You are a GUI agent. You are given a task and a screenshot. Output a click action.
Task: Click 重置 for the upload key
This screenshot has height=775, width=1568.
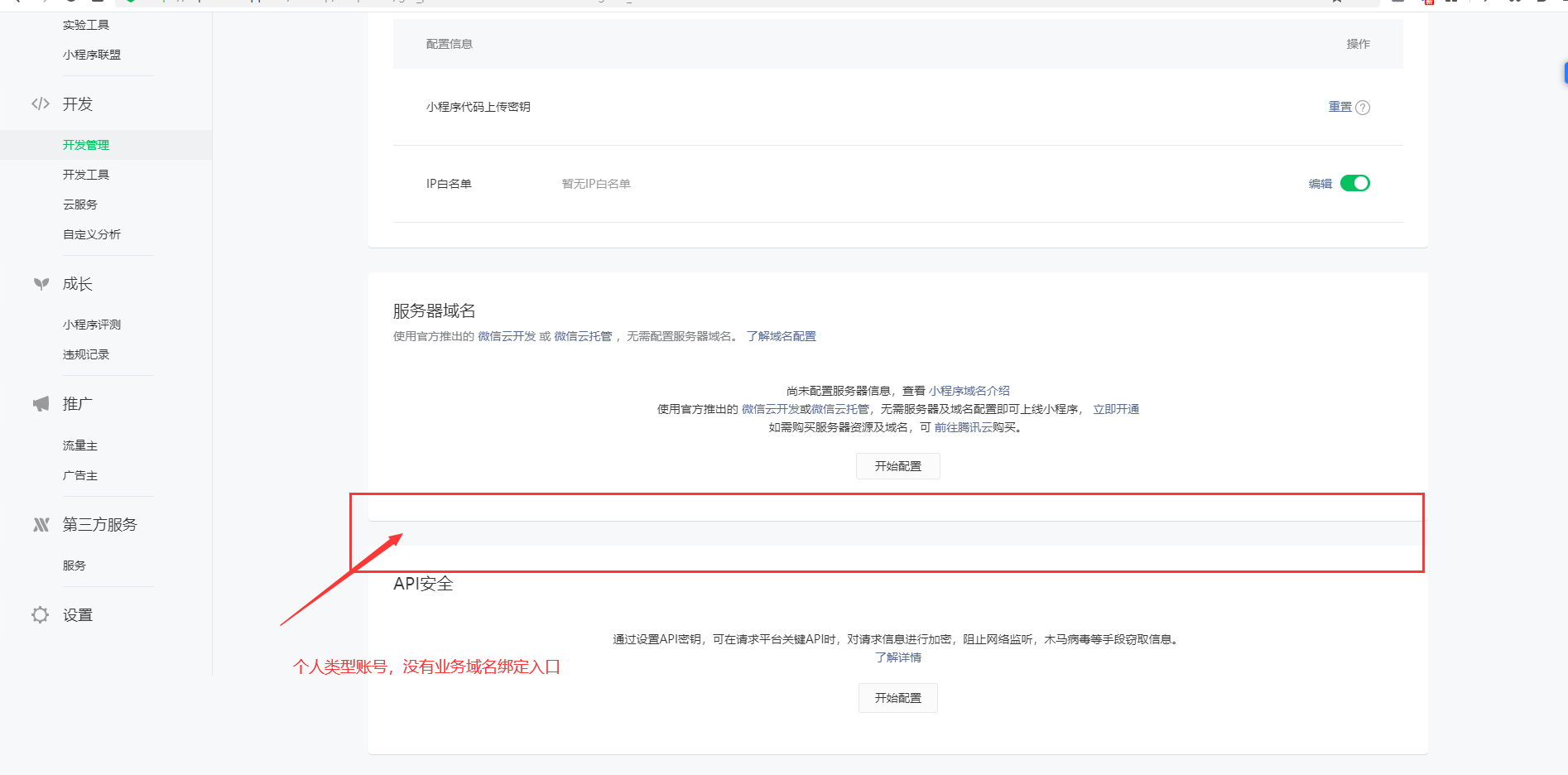point(1340,107)
